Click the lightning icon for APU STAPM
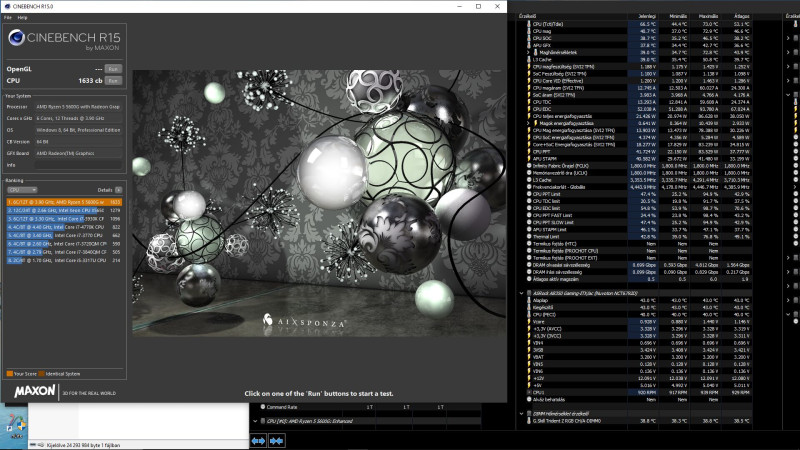 point(529,159)
